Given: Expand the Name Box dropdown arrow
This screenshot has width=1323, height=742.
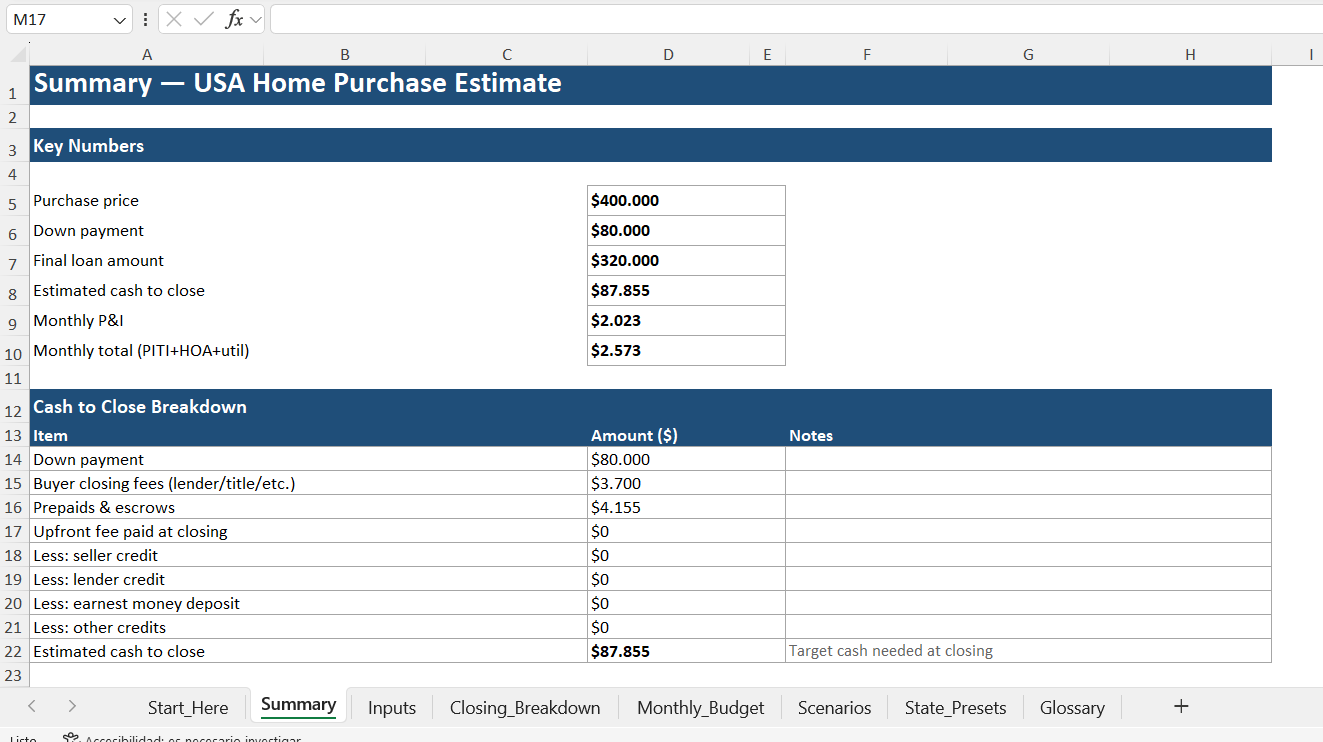Looking at the screenshot, I should pos(120,19).
